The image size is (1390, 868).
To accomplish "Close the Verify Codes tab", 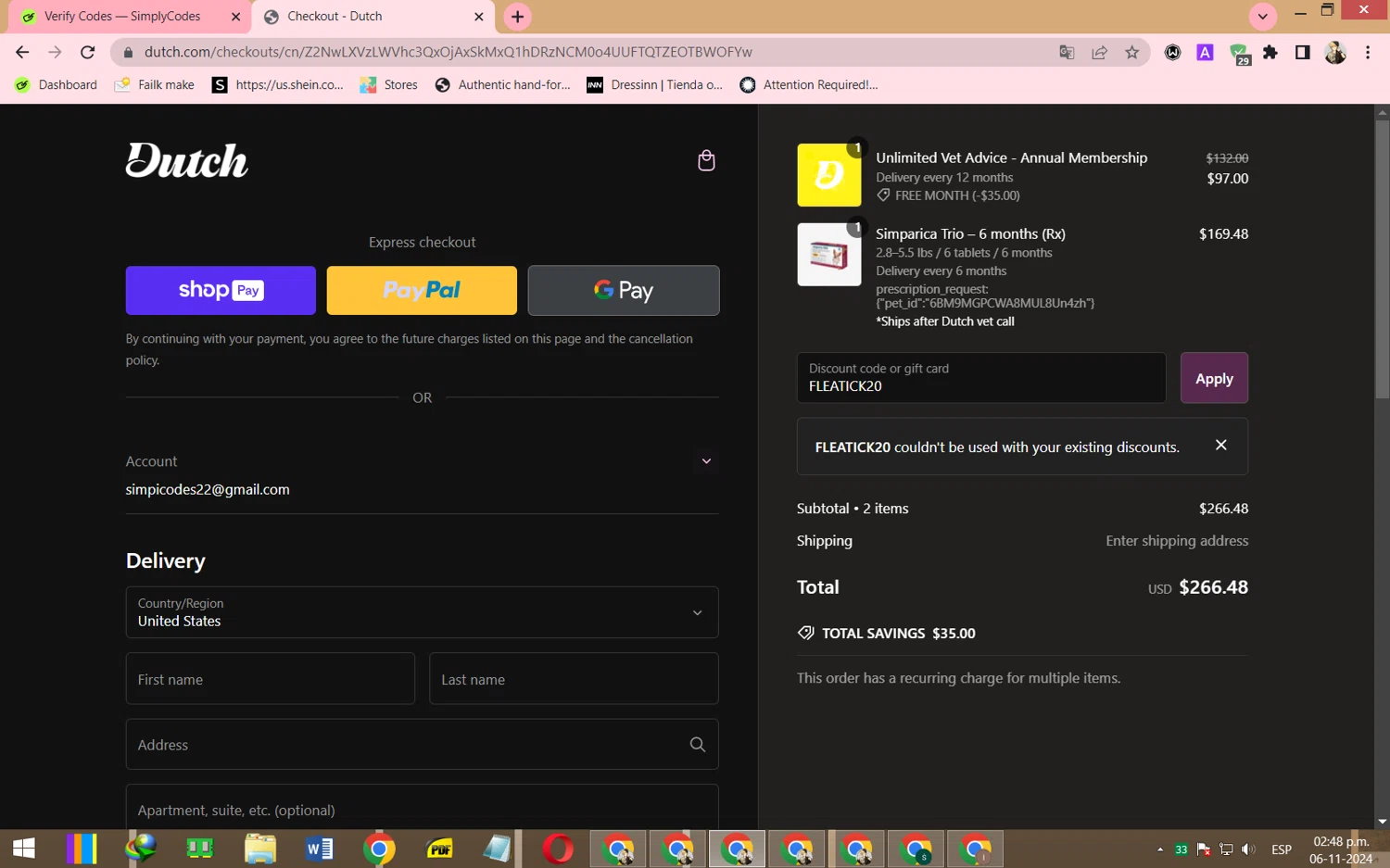I will (235, 17).
